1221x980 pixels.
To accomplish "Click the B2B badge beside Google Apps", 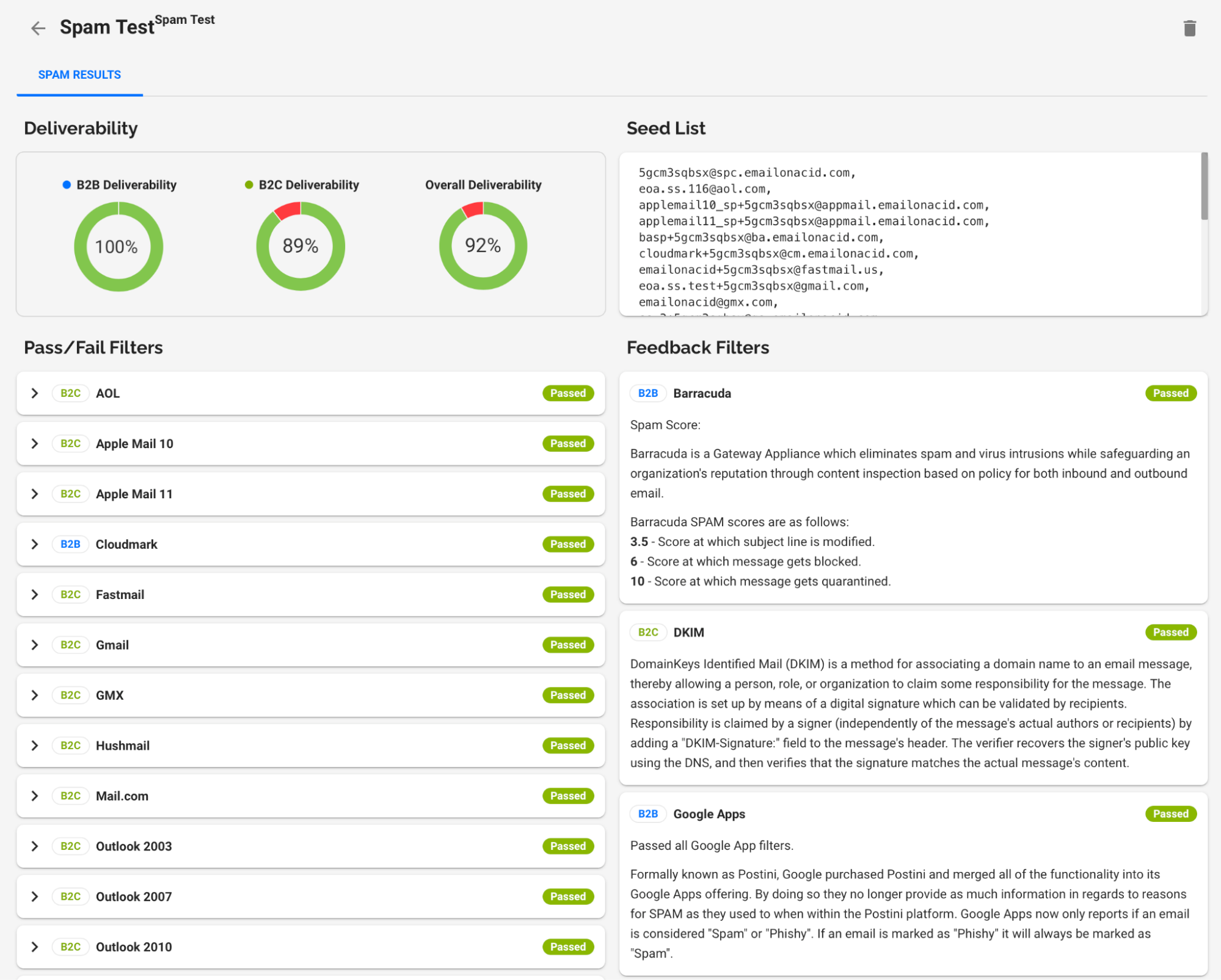I will tap(647, 814).
